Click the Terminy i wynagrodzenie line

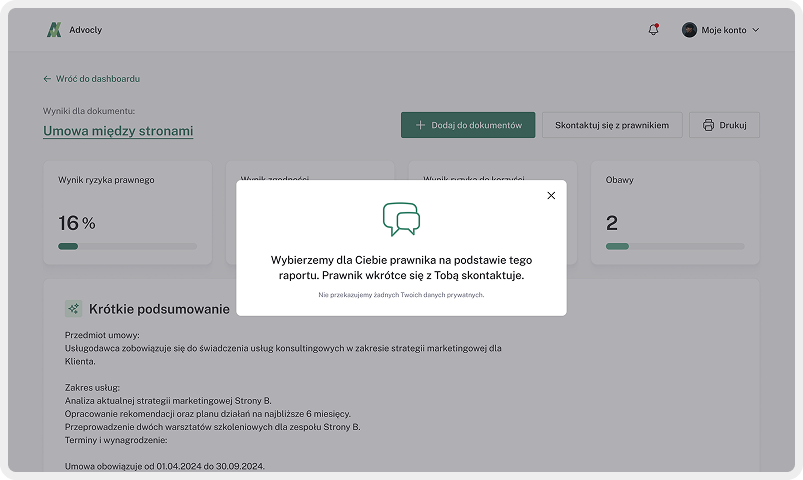(116, 440)
